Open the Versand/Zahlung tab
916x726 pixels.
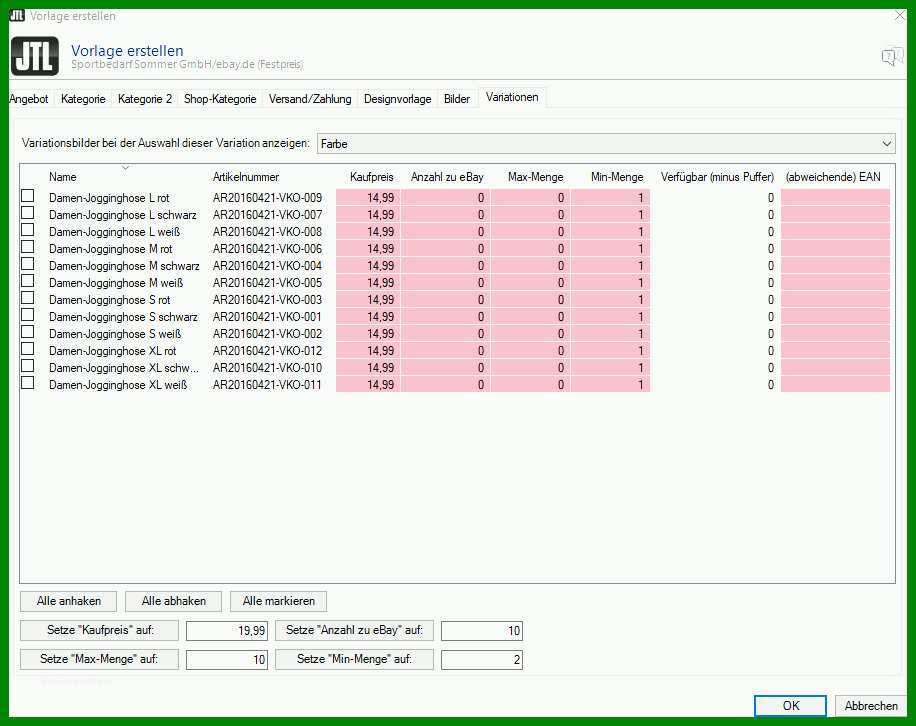(x=310, y=99)
